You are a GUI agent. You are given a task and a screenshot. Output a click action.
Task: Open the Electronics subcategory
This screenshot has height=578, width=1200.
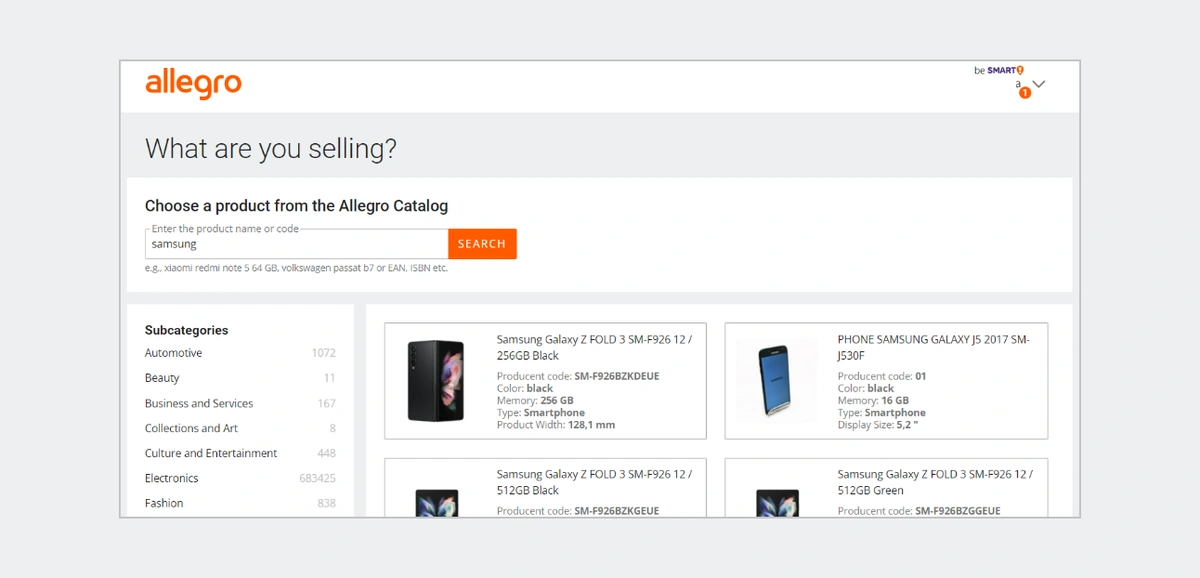171,478
